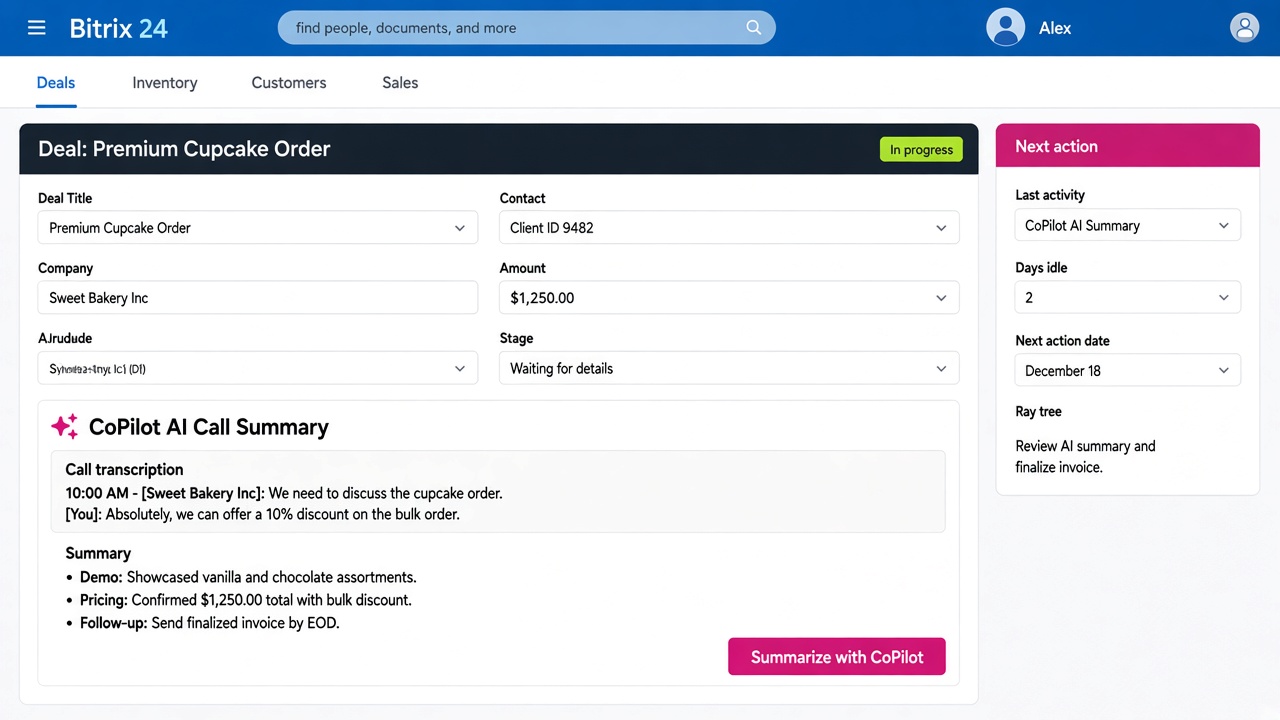Open the Contact dropdown showing Client ID 9482

[729, 228]
